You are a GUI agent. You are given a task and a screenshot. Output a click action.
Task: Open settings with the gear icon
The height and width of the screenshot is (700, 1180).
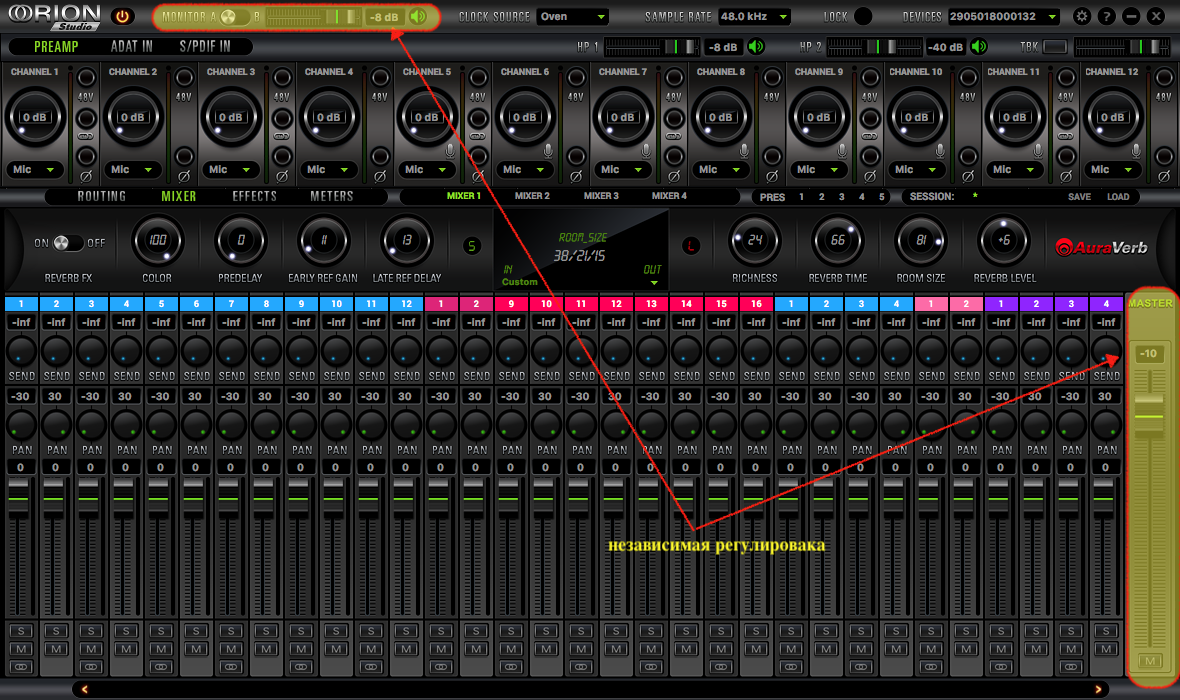coord(1081,16)
